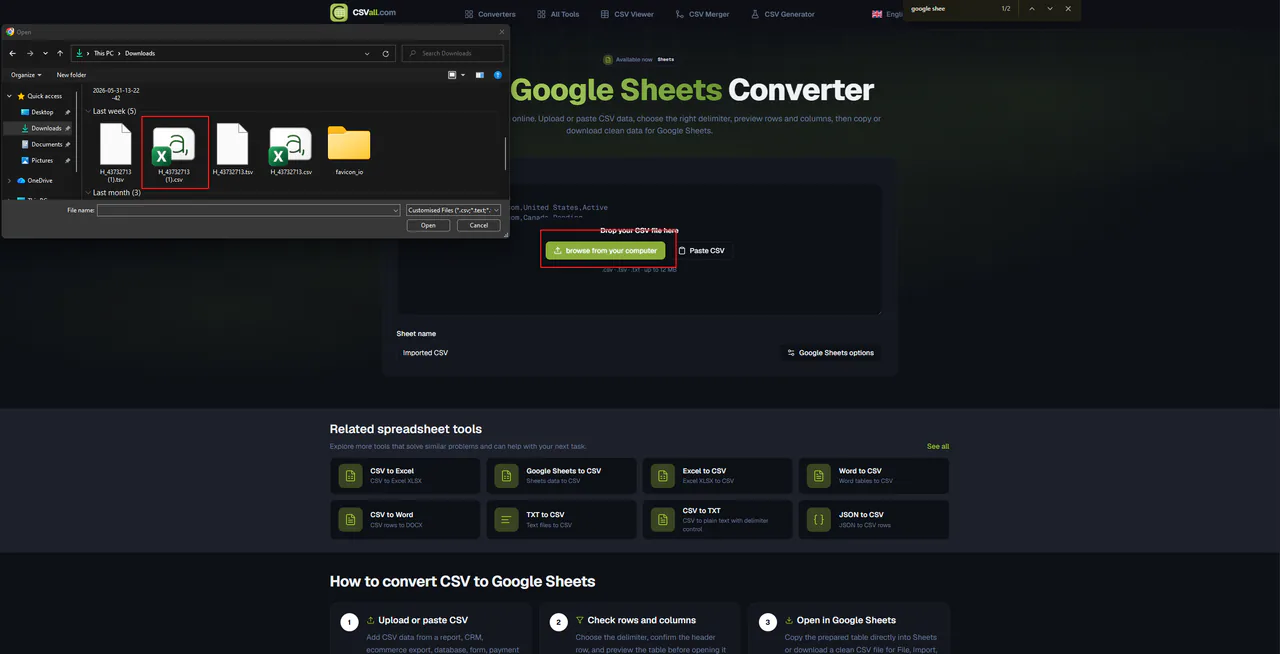Follow the See all tools link
The height and width of the screenshot is (654, 1280).
[938, 446]
